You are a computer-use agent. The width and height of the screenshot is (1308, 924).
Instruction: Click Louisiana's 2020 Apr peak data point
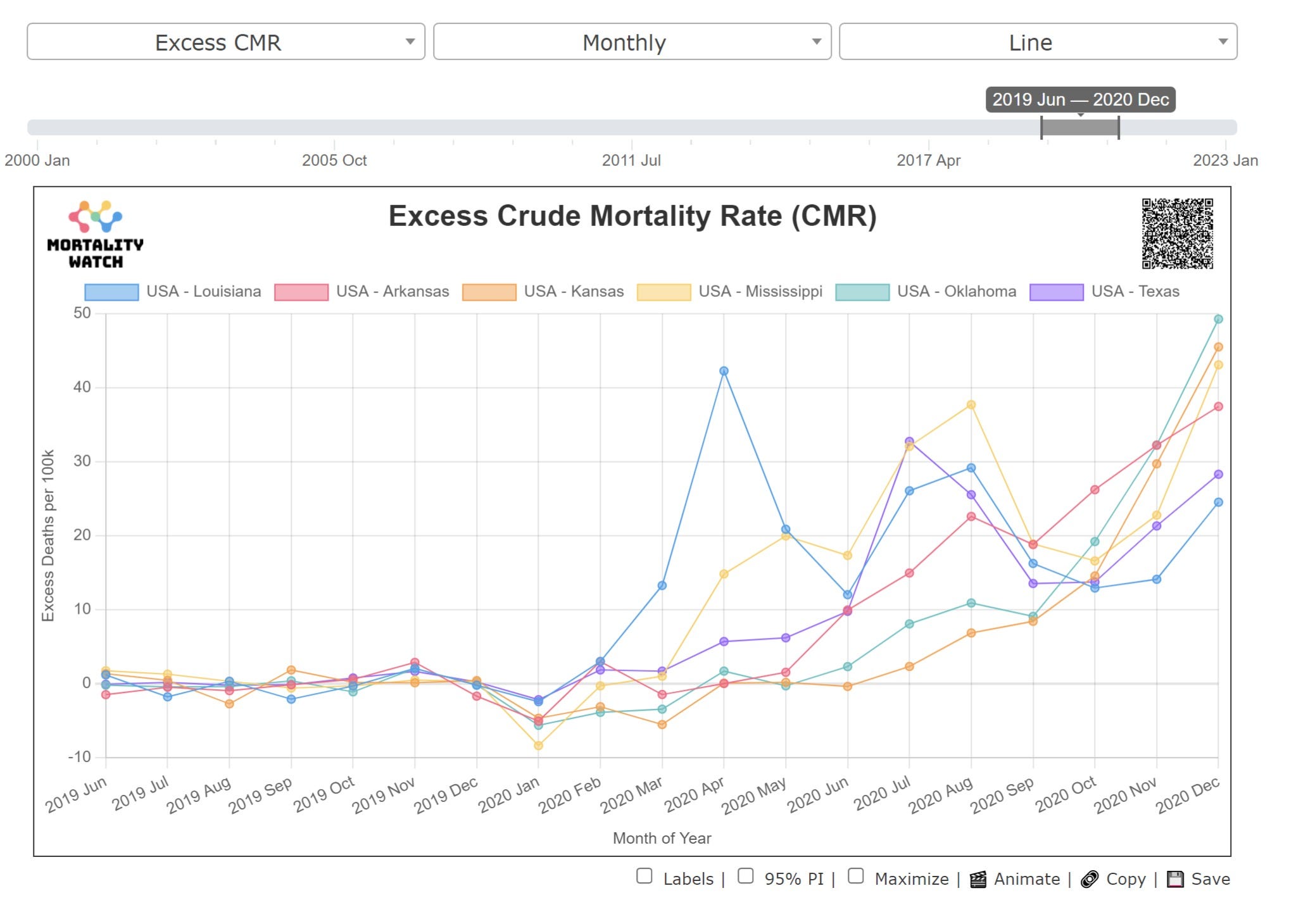point(724,371)
